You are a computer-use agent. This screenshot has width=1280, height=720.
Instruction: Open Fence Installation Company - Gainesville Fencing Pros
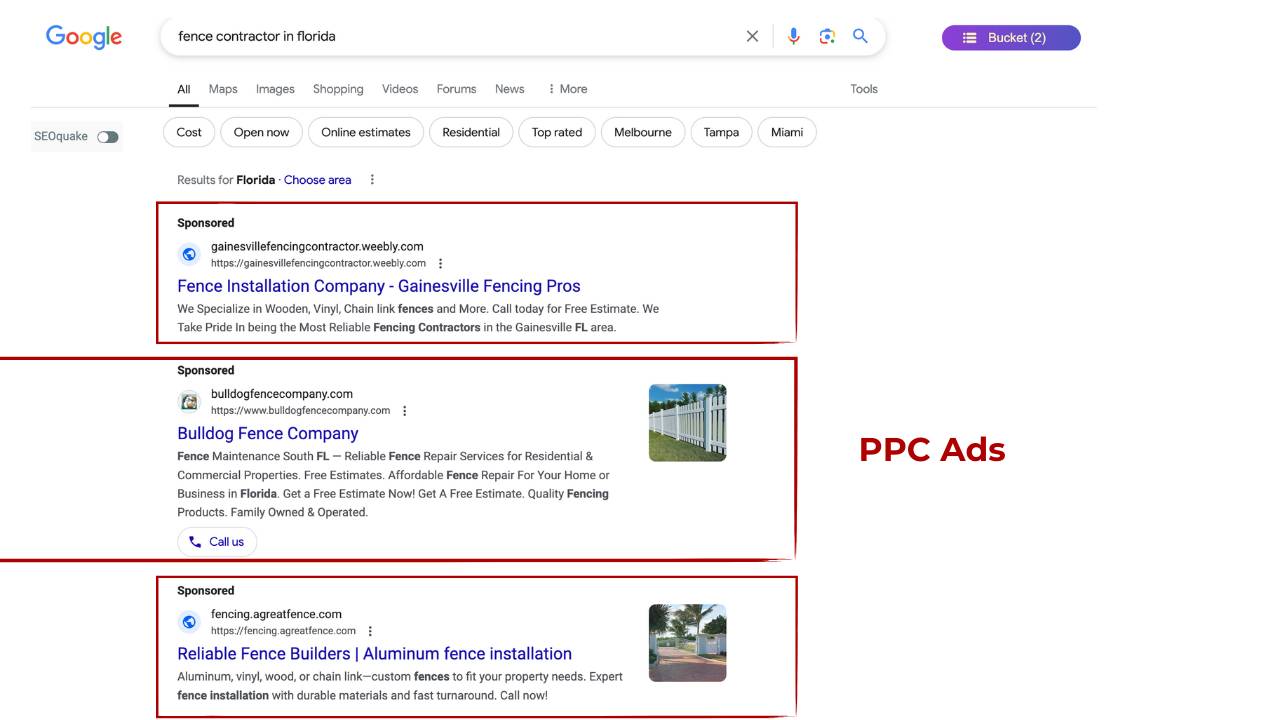click(x=379, y=286)
